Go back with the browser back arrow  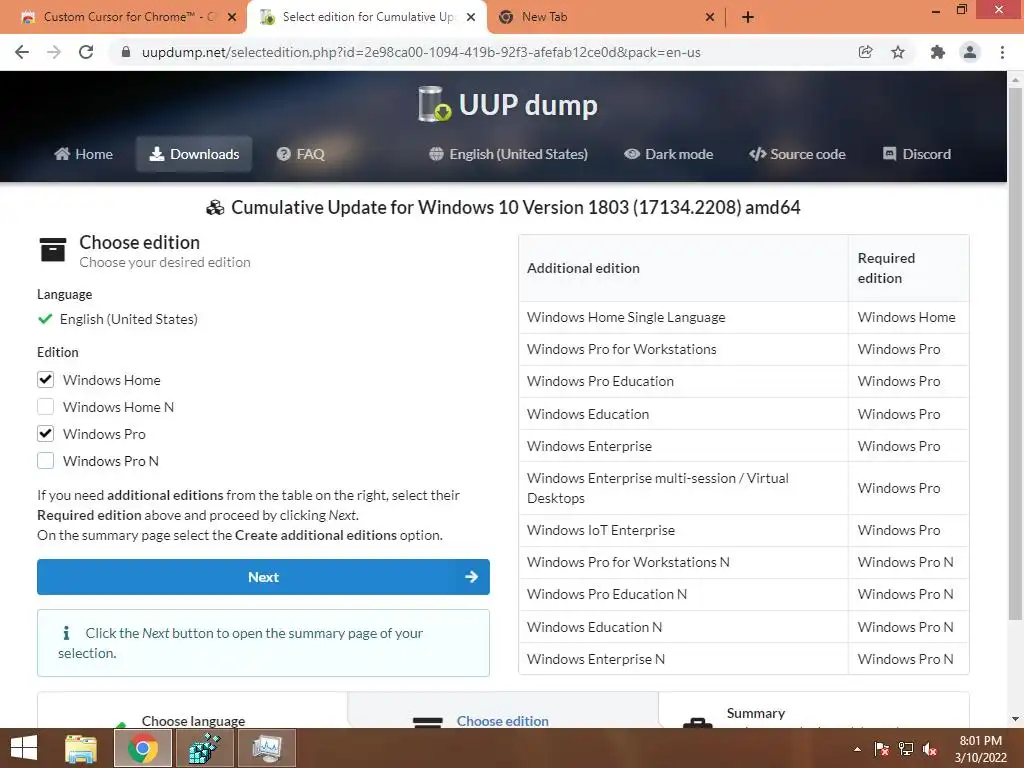point(22,52)
